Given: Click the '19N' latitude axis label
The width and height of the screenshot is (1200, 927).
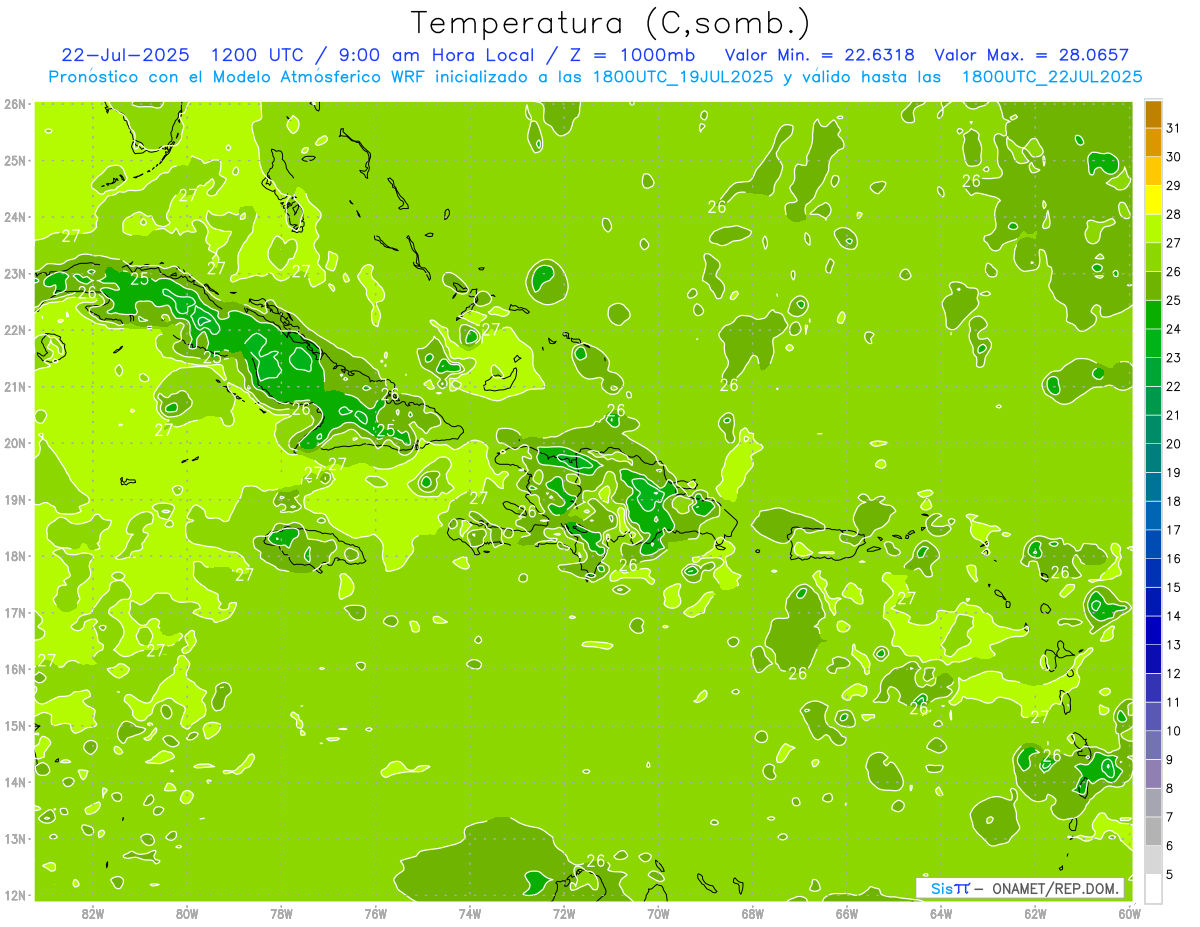Looking at the screenshot, I should click(x=15, y=499).
